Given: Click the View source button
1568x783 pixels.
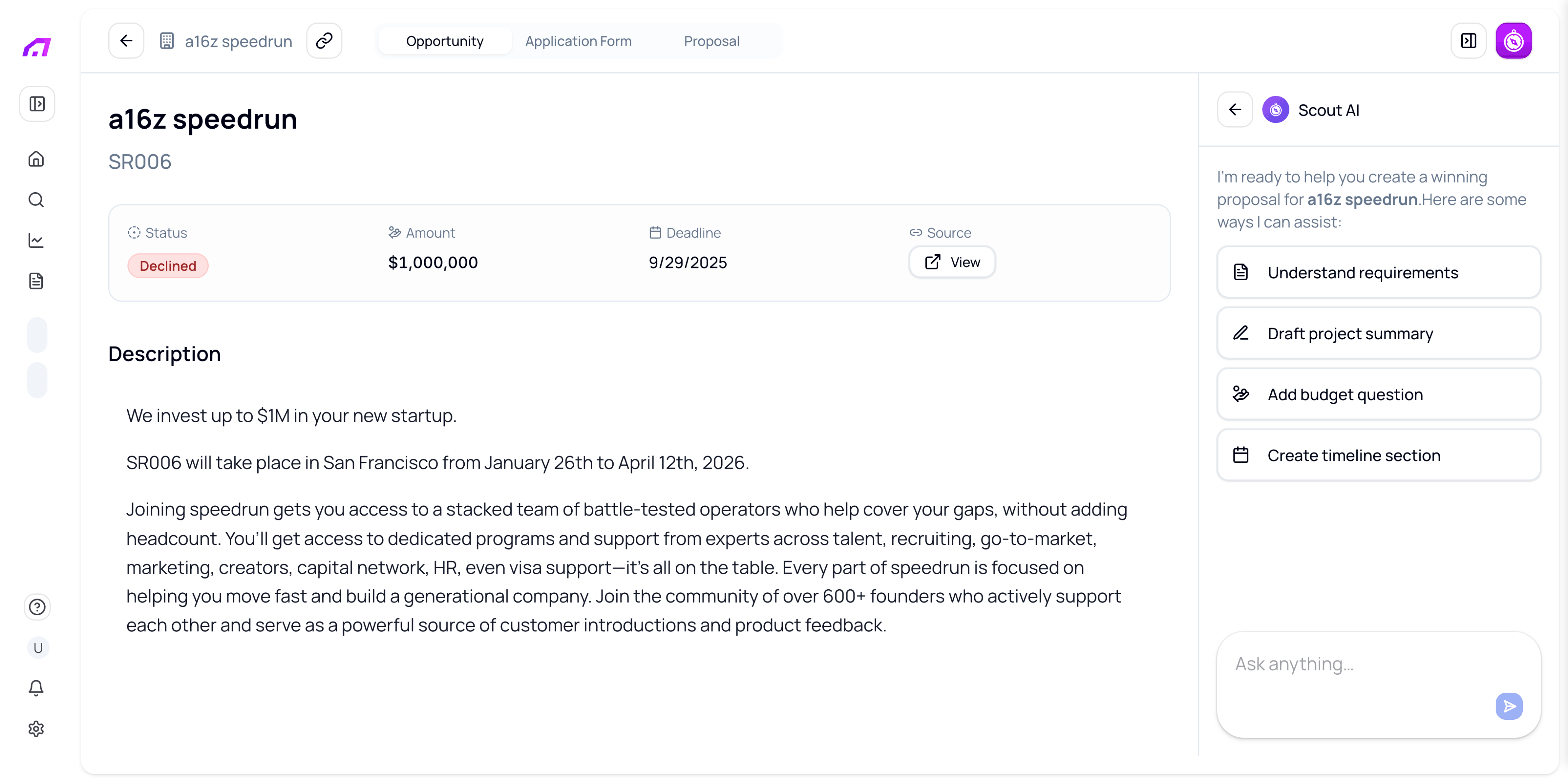Looking at the screenshot, I should [x=952, y=262].
